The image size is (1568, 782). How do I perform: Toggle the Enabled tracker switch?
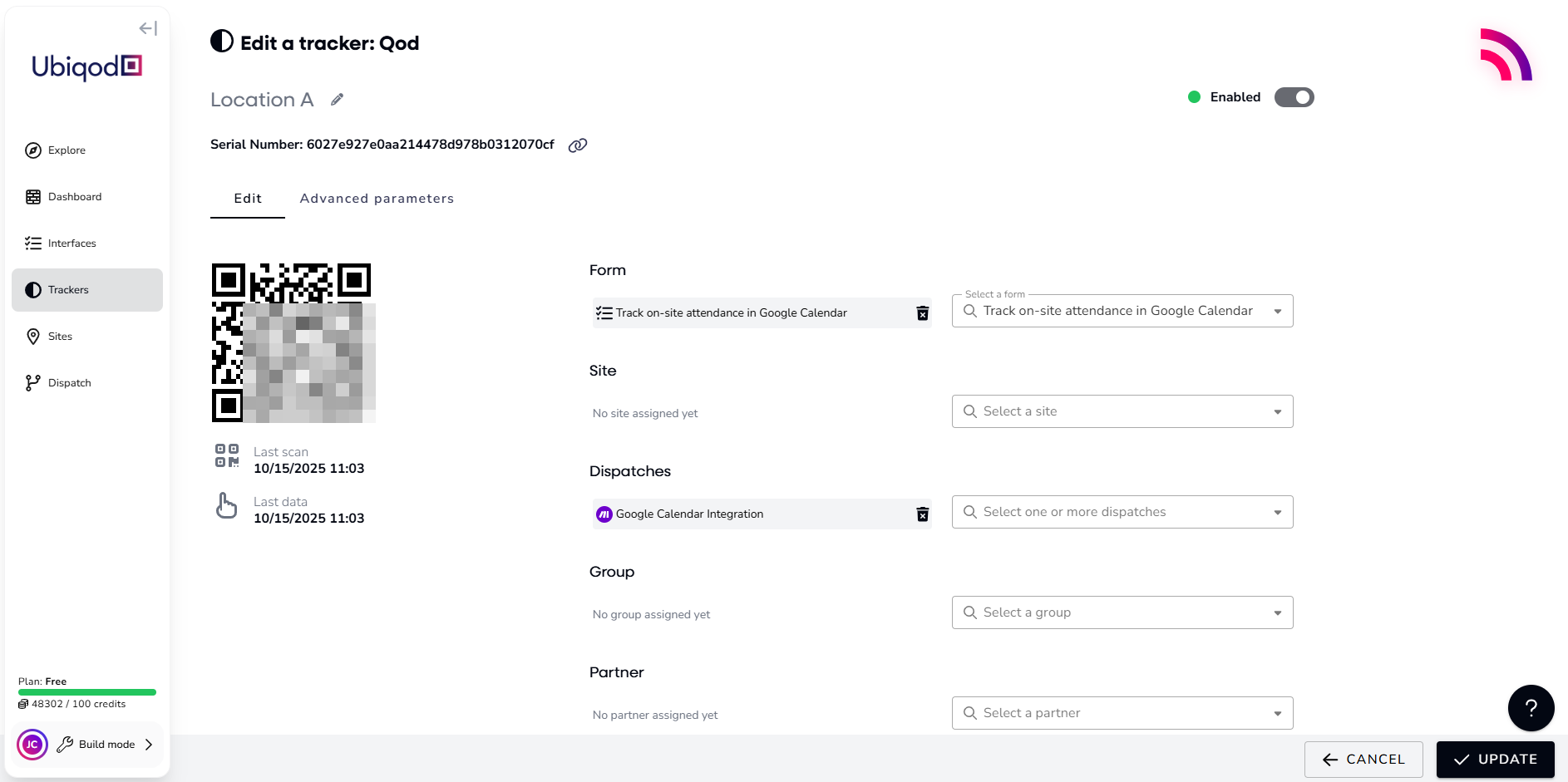1294,97
